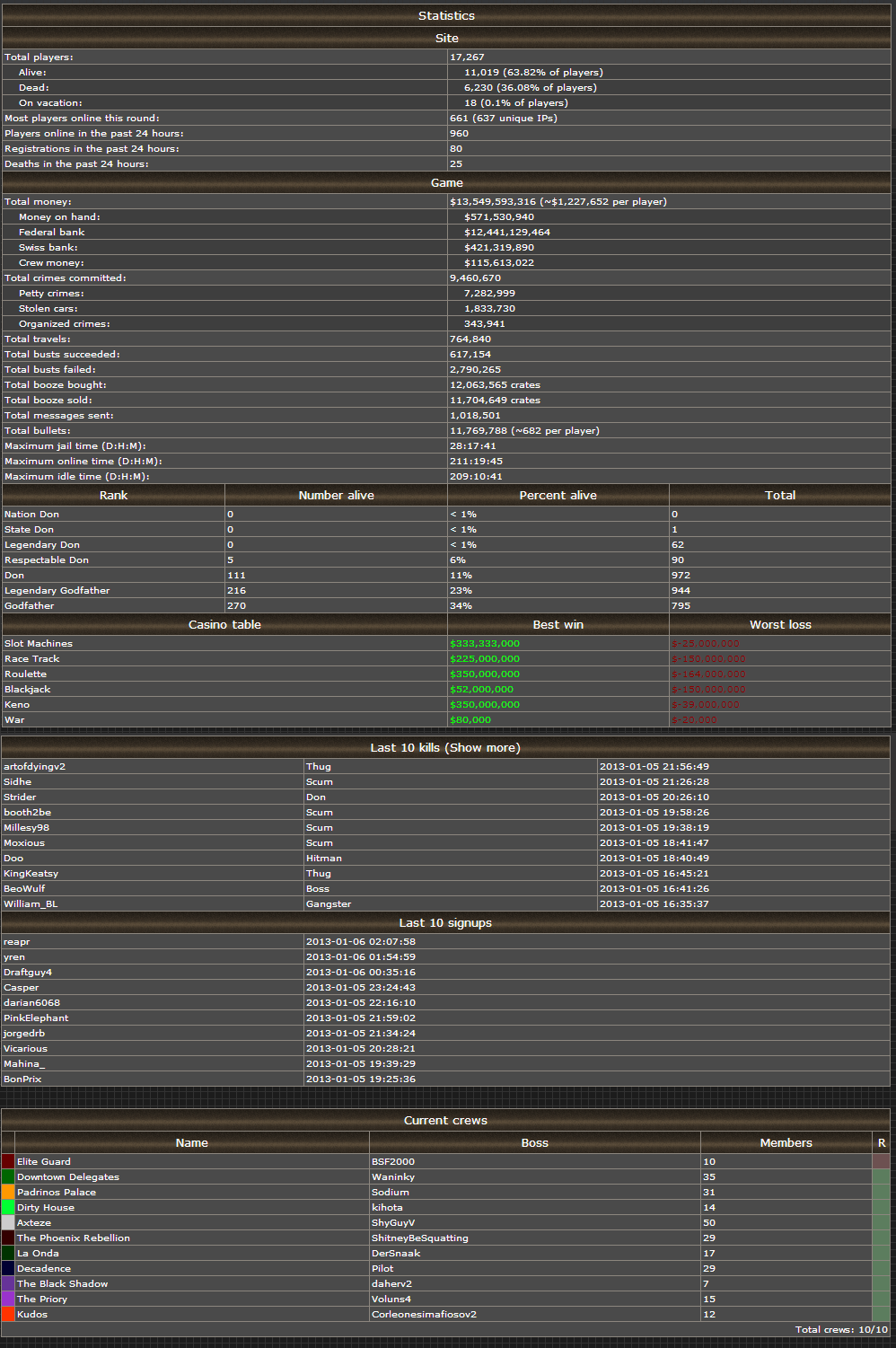The image size is (896, 1348).
Task: View boss ShitneyBeSquatting's profile
Action: tap(420, 1238)
